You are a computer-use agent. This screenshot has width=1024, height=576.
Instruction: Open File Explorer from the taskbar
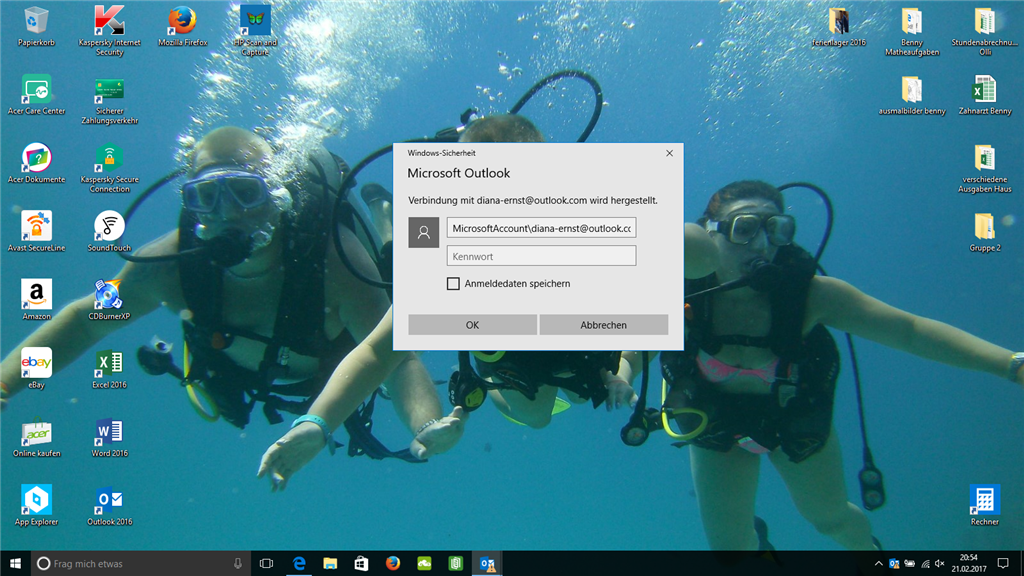(x=330, y=563)
